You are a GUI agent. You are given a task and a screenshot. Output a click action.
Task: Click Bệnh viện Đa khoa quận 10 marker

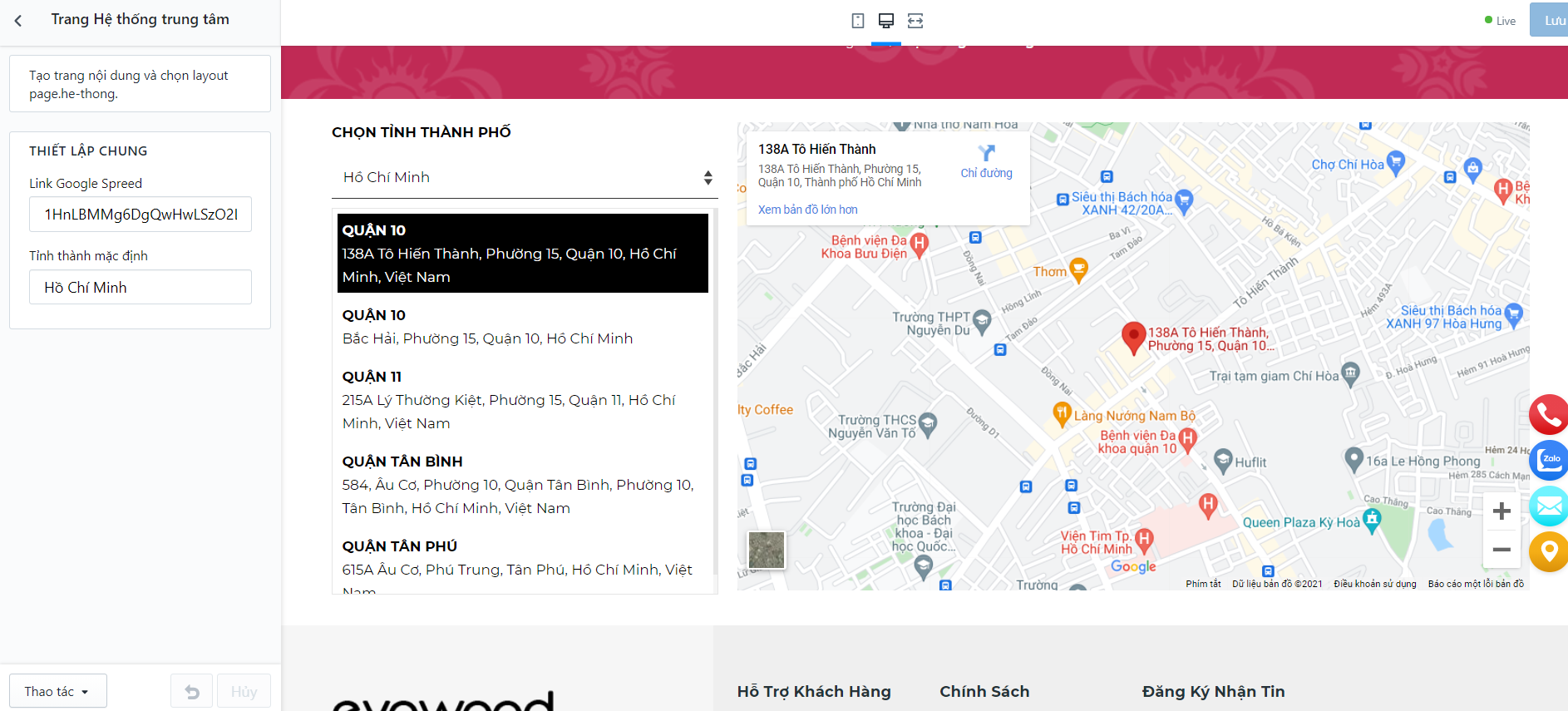[1187, 438]
